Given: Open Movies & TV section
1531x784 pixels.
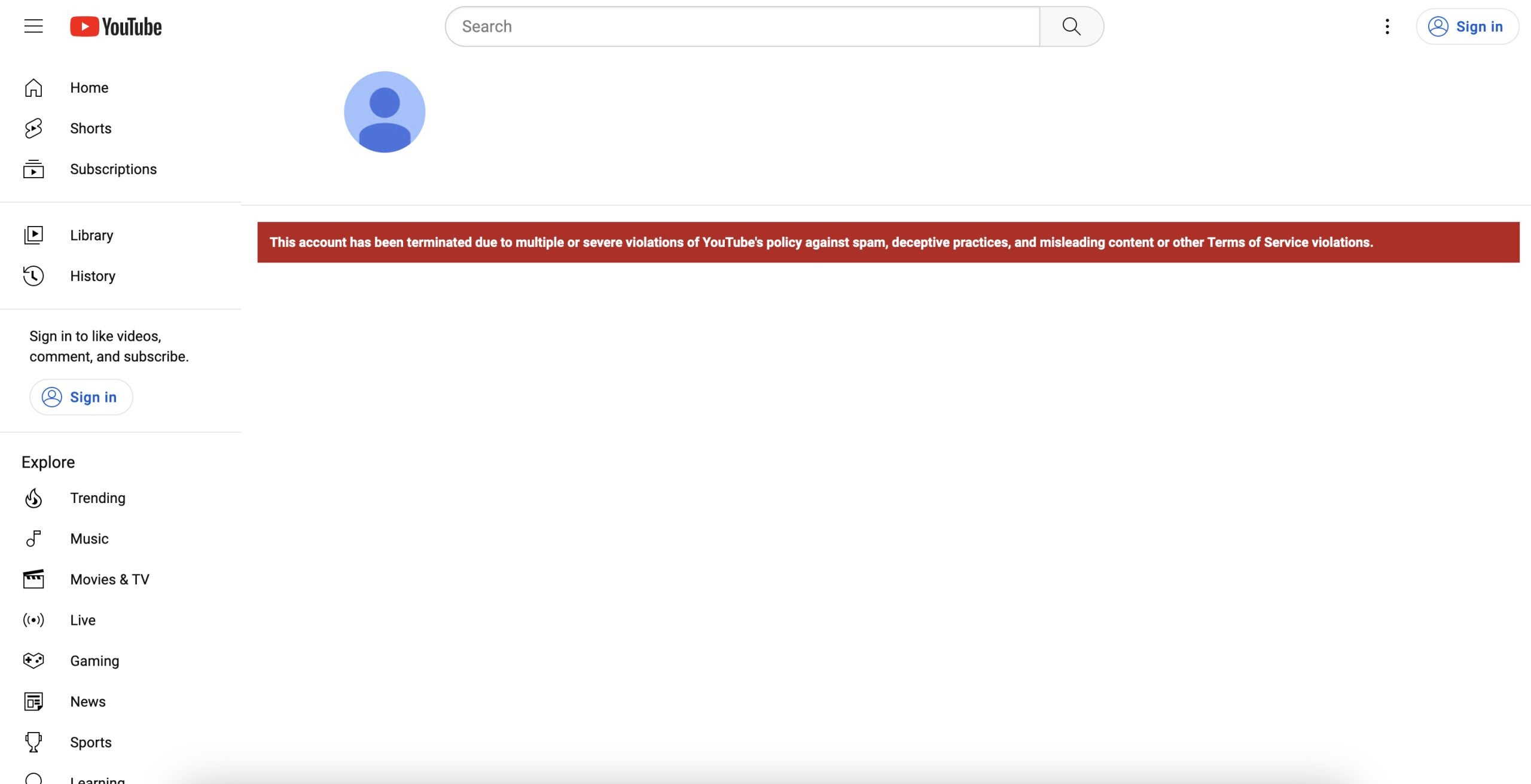Looking at the screenshot, I should click(109, 579).
